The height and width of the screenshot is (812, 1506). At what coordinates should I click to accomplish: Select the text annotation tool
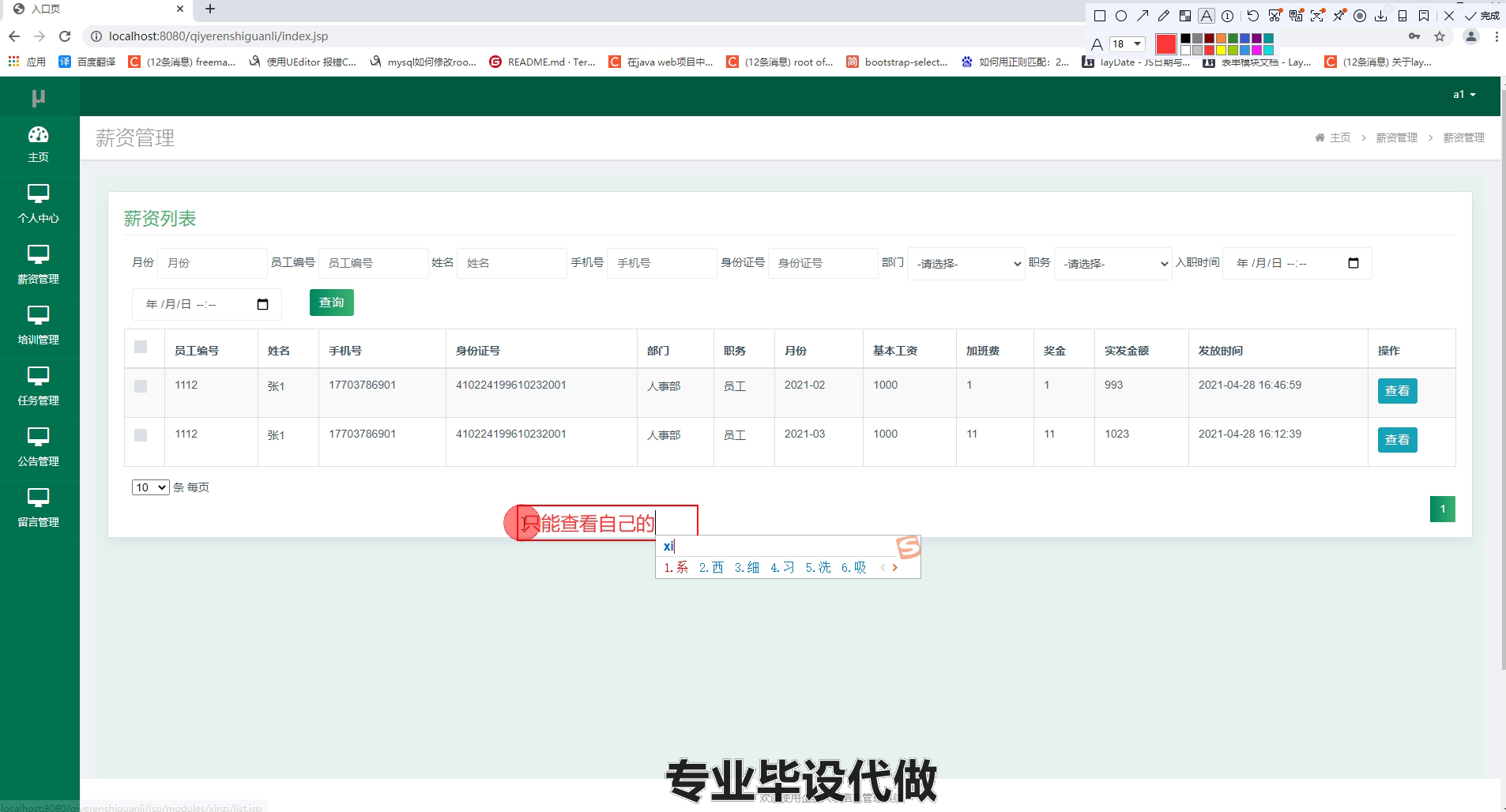point(1207,16)
